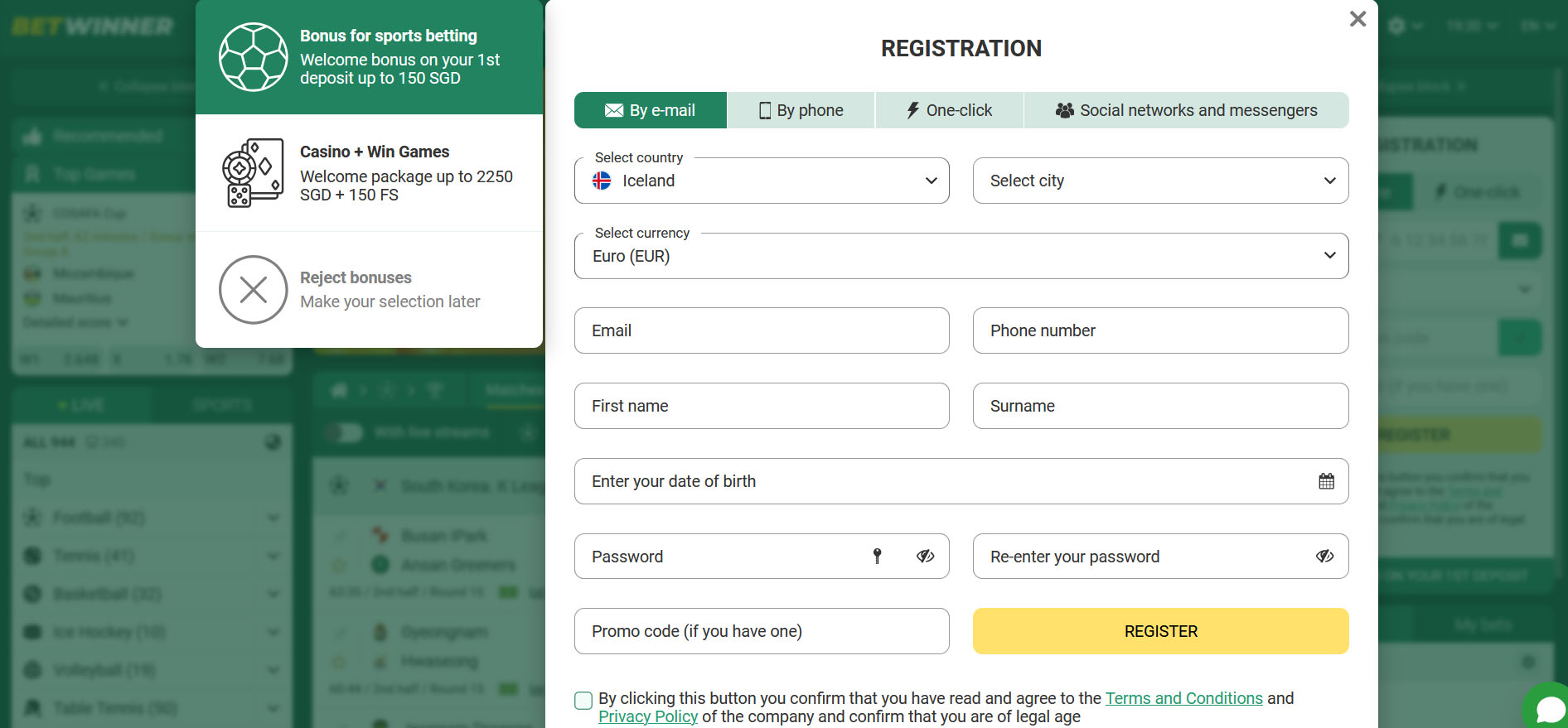Click the Iceland flag icon
Screen dimensions: 1568x728
(602, 181)
